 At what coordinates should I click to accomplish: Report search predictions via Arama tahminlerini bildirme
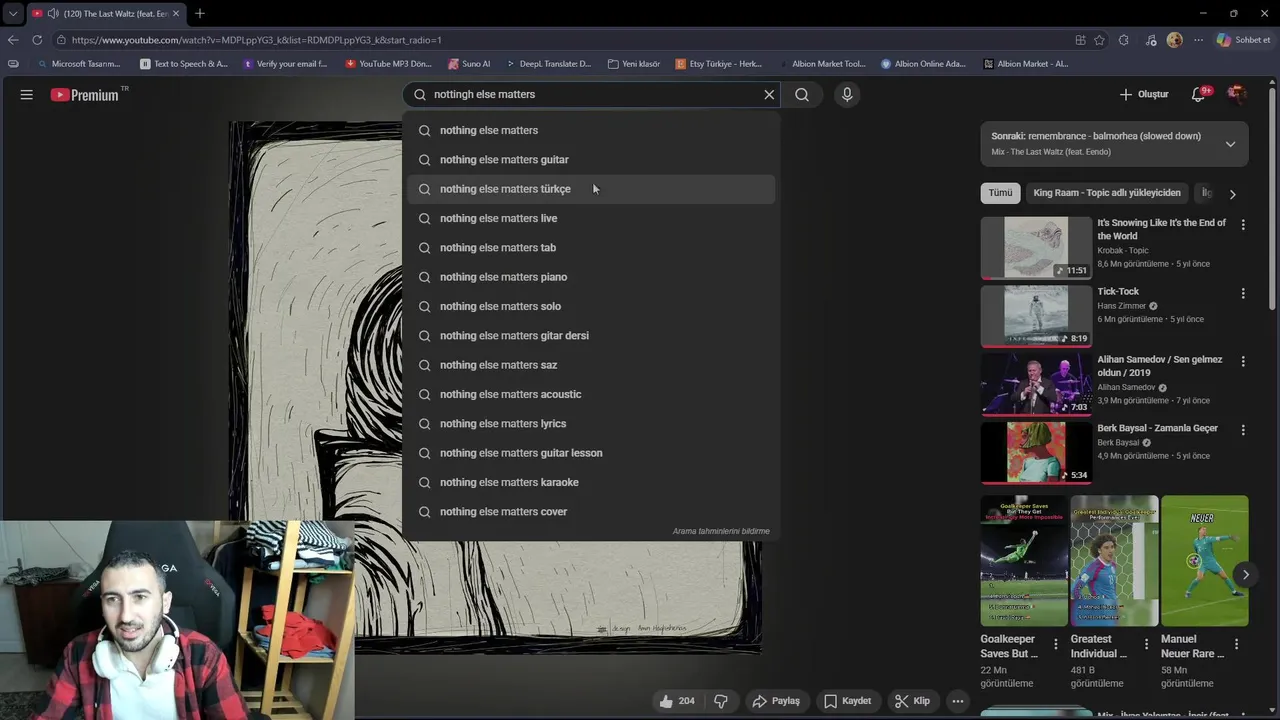(721, 532)
